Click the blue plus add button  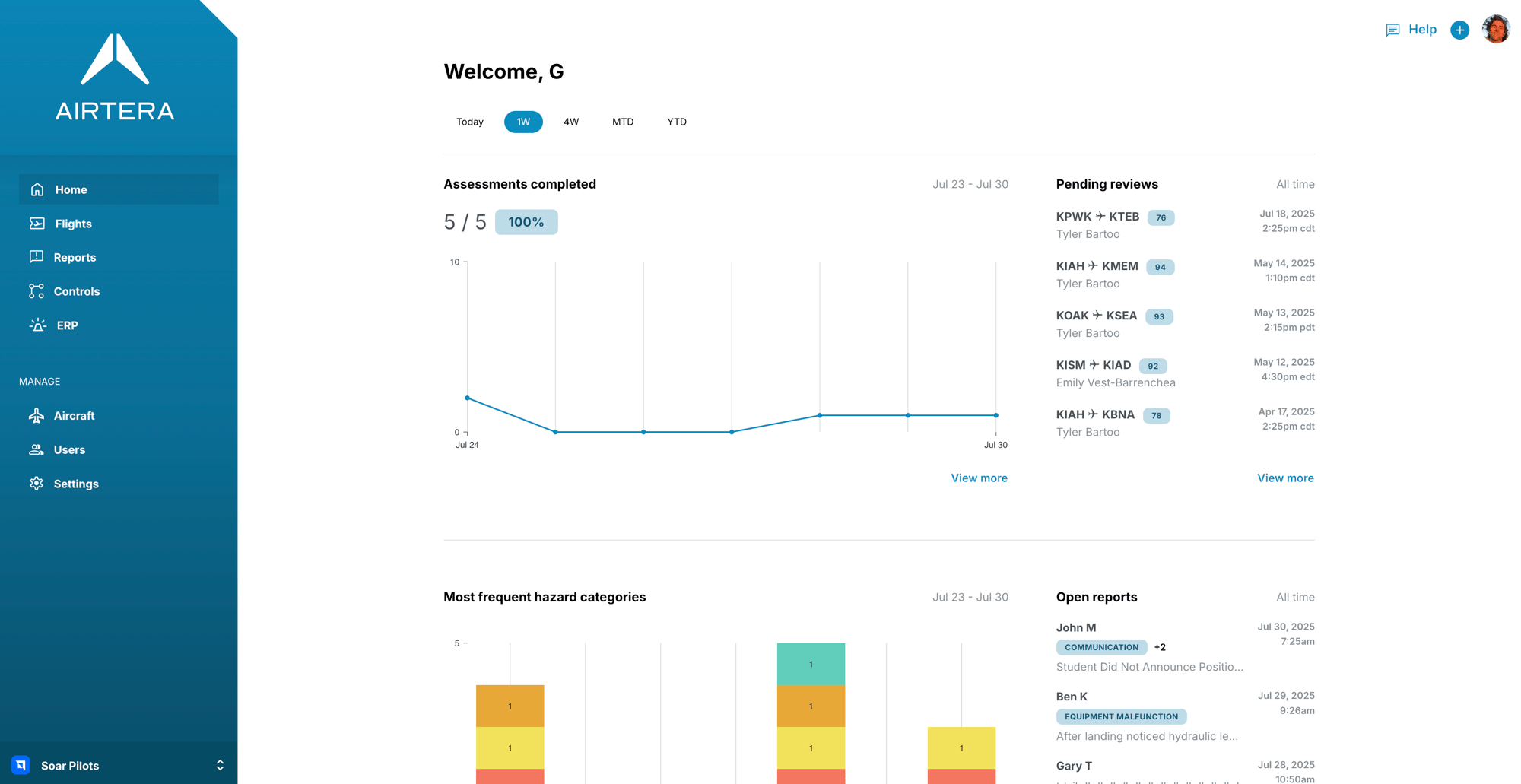pyautogui.click(x=1459, y=30)
